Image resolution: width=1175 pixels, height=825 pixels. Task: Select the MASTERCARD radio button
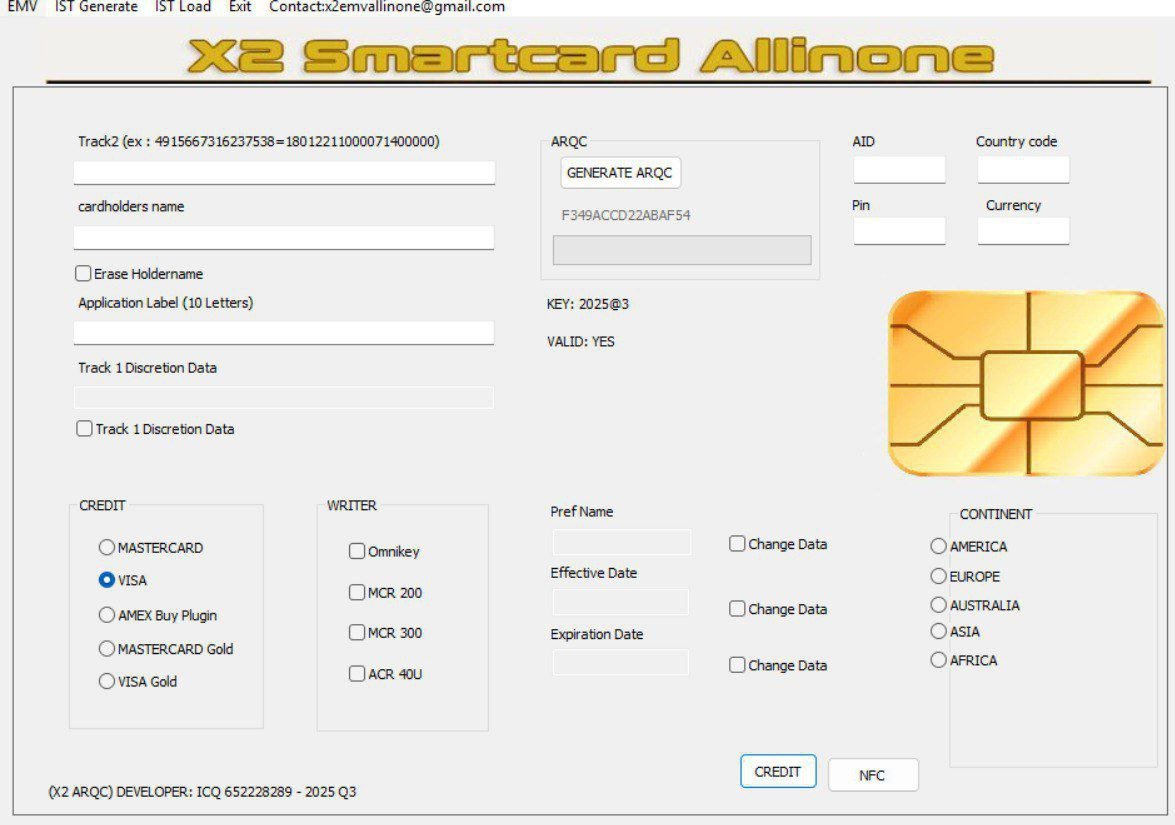(107, 548)
